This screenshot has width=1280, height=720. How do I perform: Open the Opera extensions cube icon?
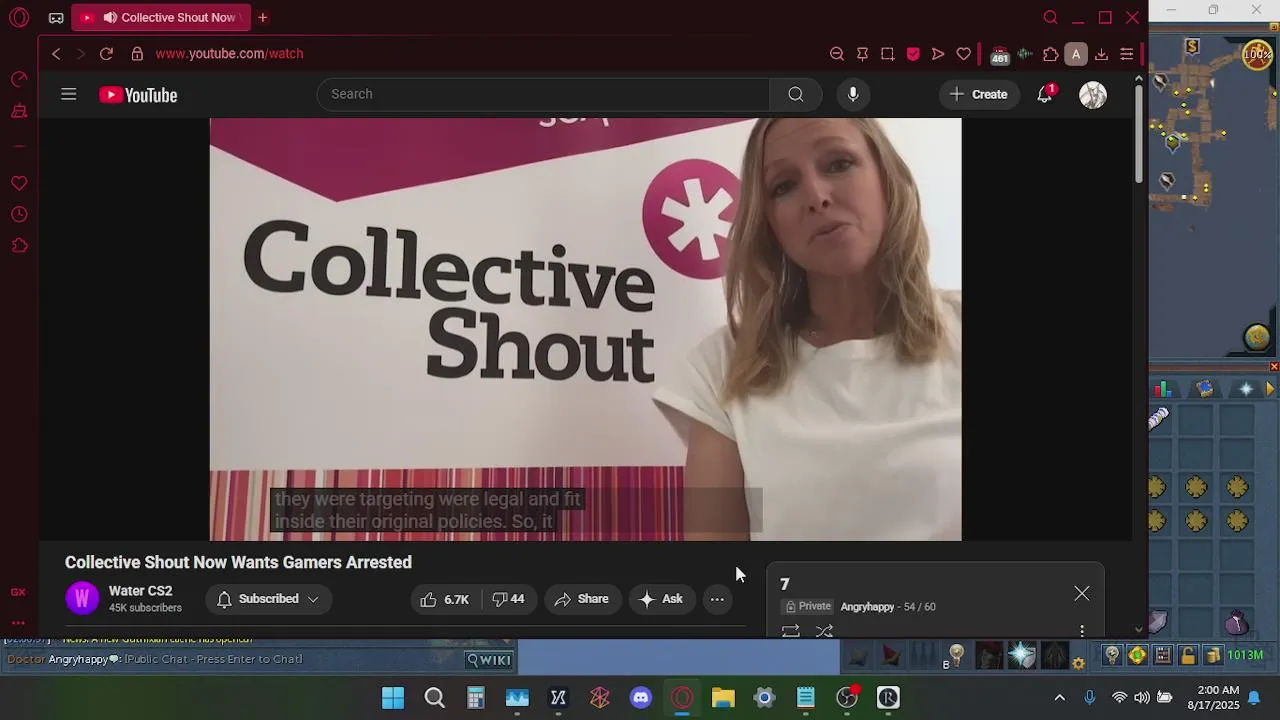click(1050, 54)
